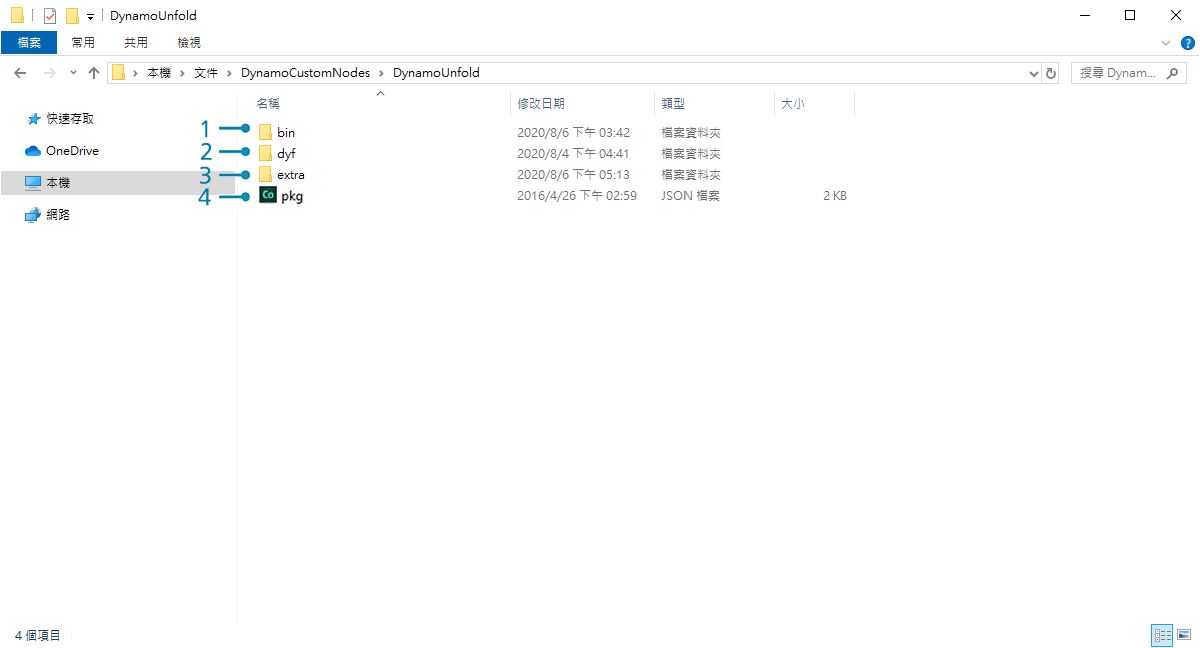
Task: Click the date '2020/8/6 下午 05:13'
Action: 573,175
